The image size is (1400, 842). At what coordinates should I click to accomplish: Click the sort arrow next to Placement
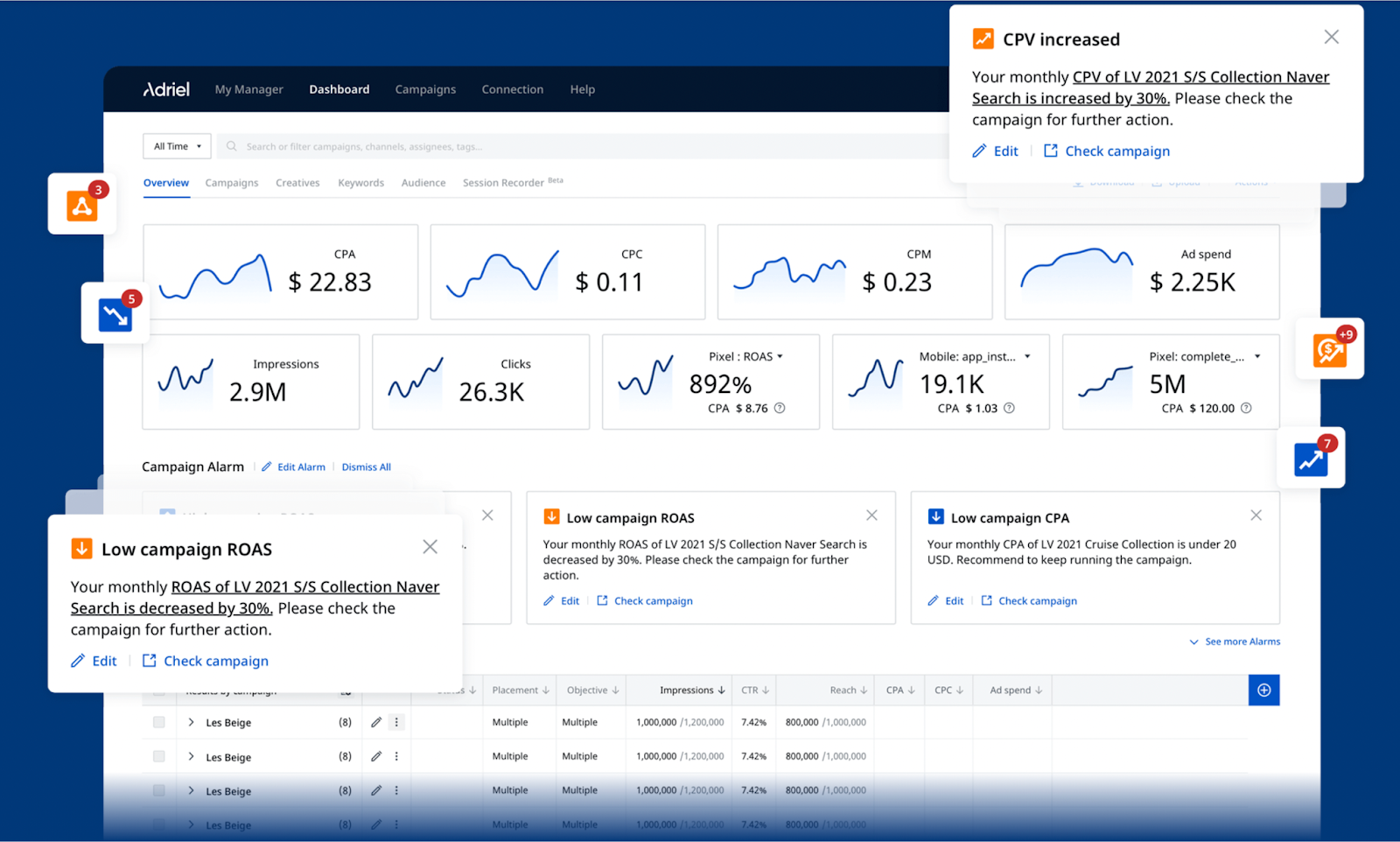[x=546, y=691]
